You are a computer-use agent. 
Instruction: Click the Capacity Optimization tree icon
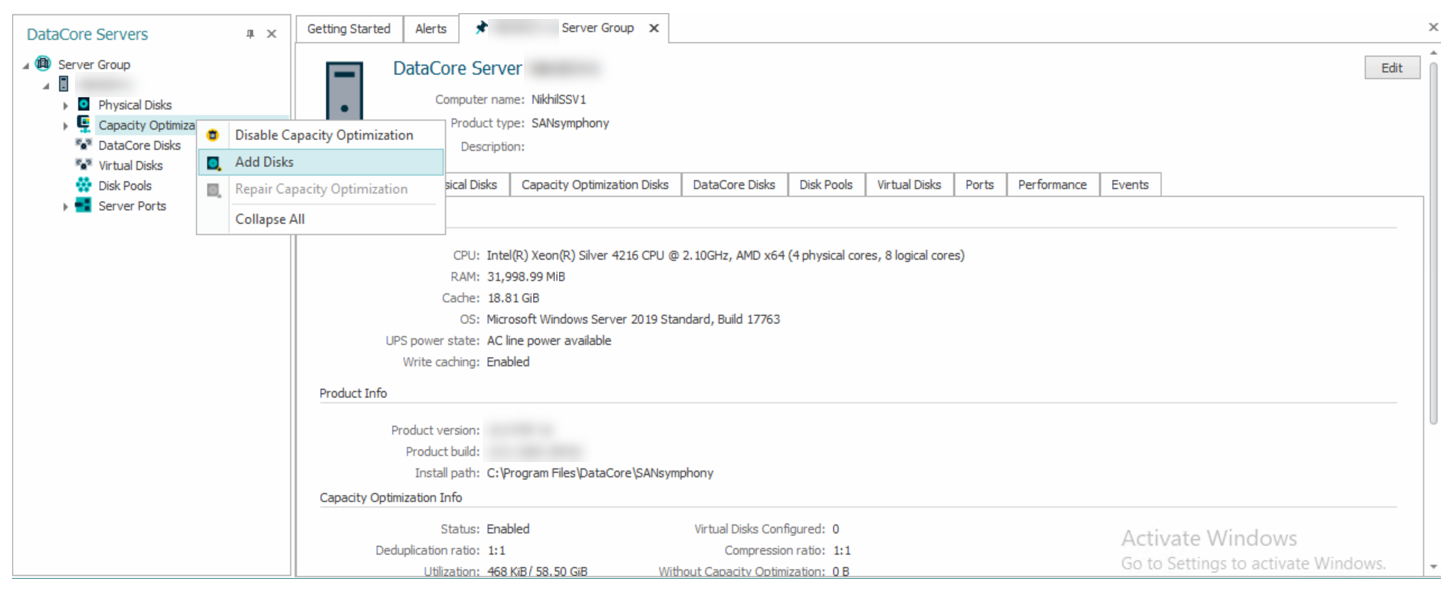(x=84, y=125)
